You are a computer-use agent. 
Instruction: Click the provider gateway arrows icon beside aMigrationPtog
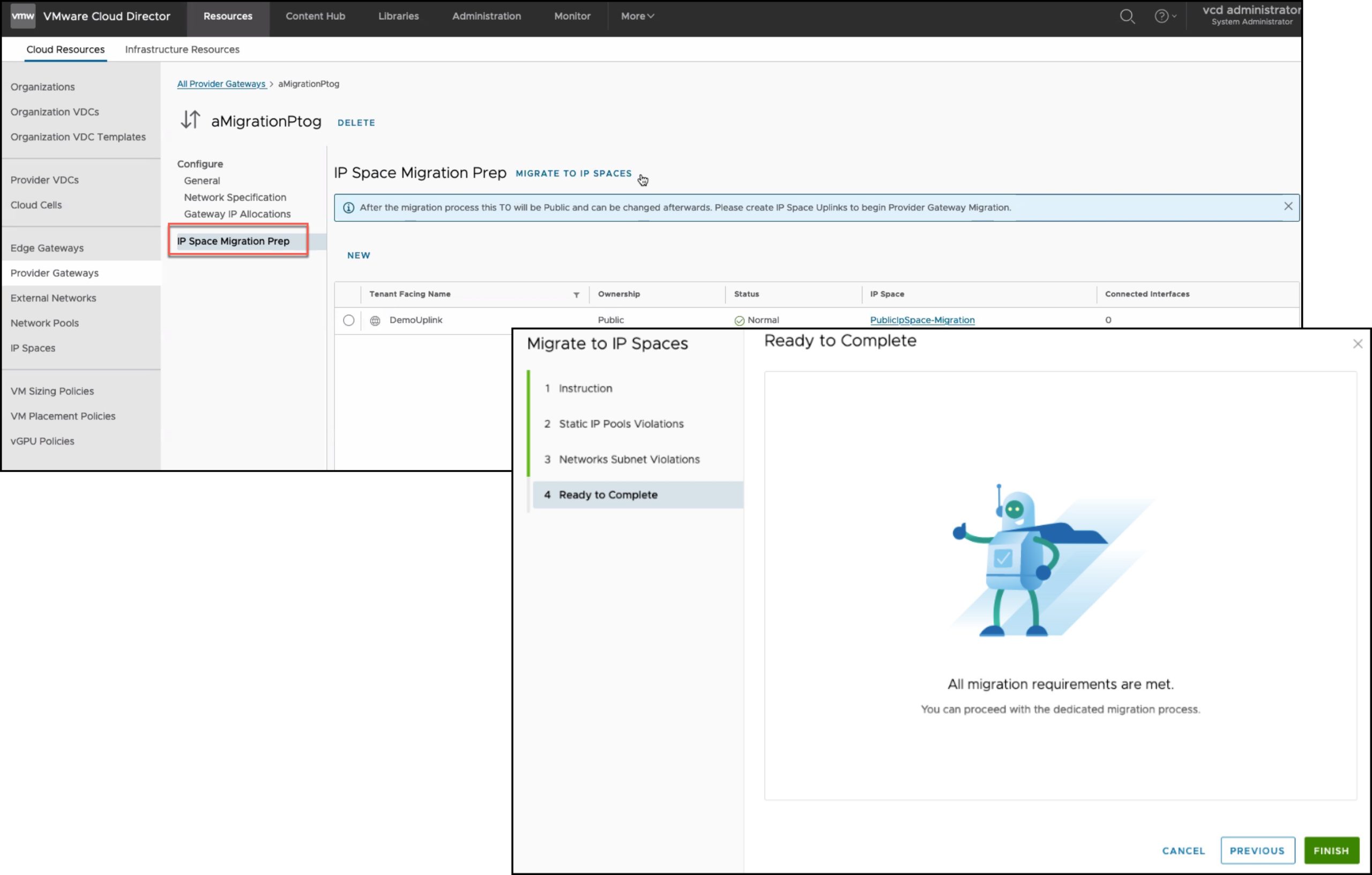(x=190, y=120)
